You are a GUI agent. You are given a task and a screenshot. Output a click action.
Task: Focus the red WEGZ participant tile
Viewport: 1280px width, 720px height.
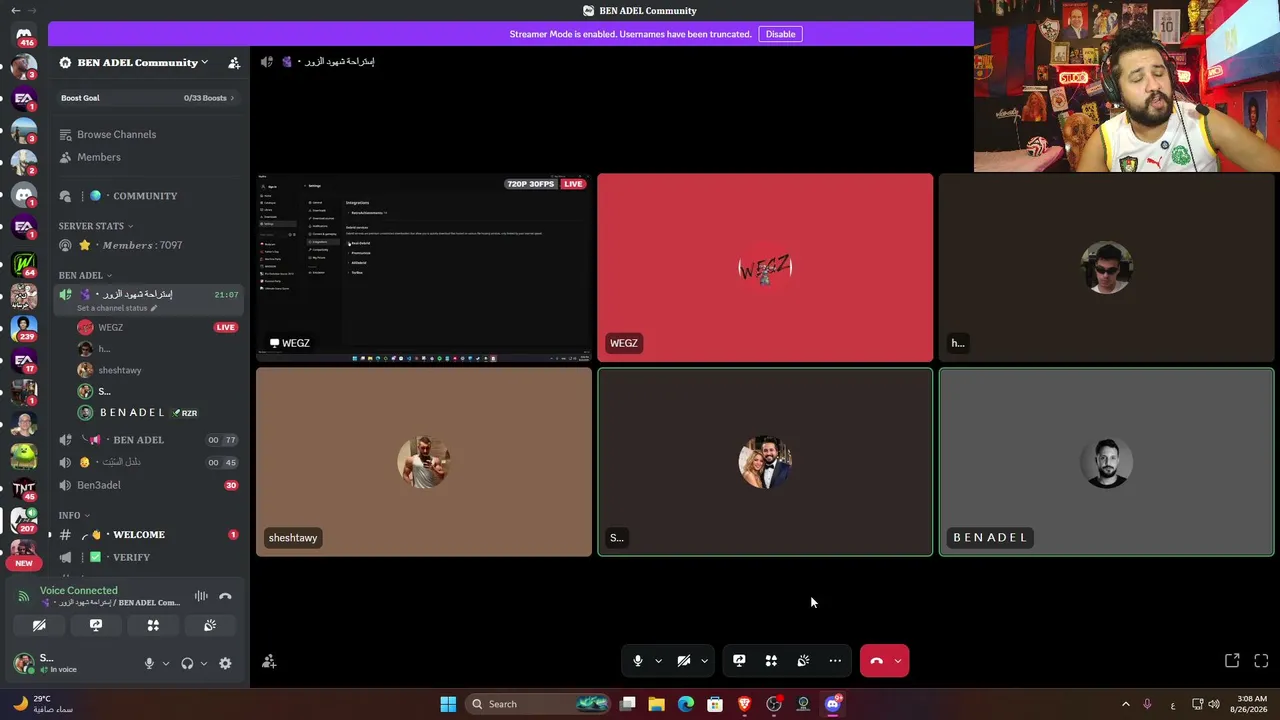(765, 268)
